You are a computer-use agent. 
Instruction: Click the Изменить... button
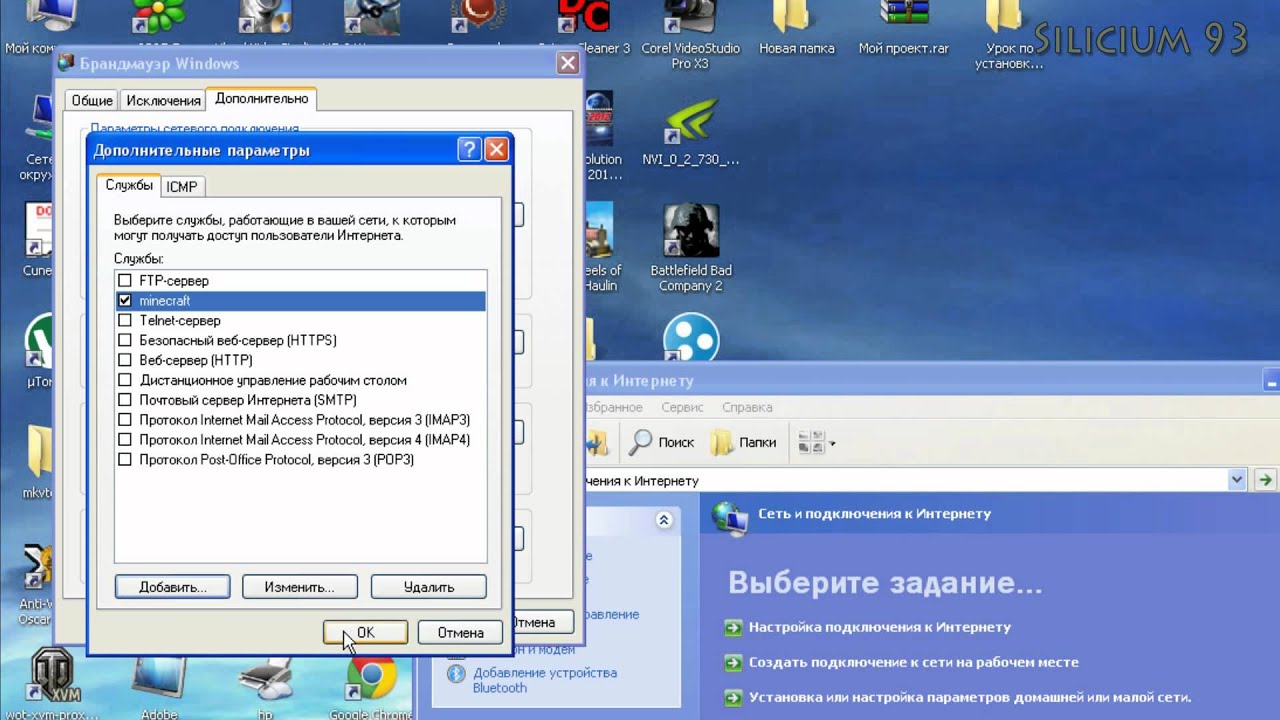coord(299,587)
